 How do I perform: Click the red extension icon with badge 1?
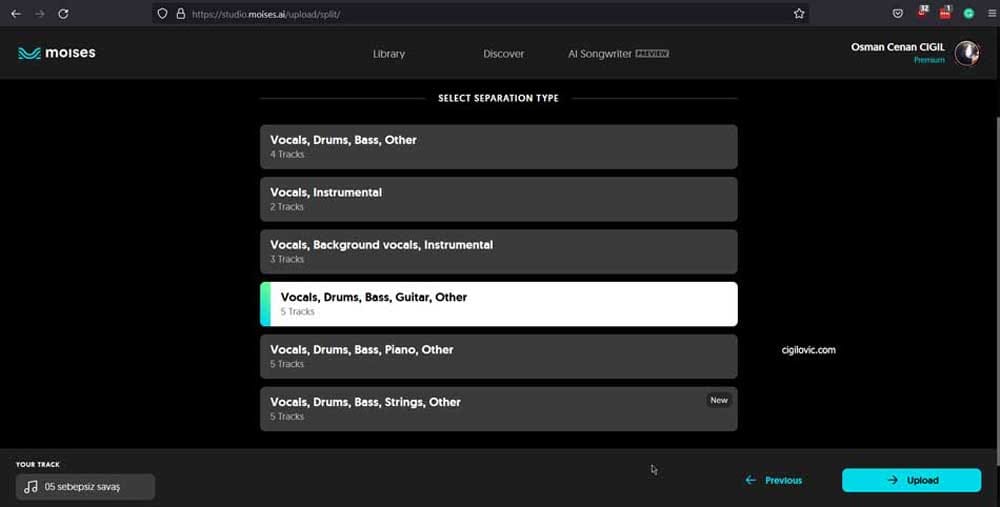tap(945, 12)
